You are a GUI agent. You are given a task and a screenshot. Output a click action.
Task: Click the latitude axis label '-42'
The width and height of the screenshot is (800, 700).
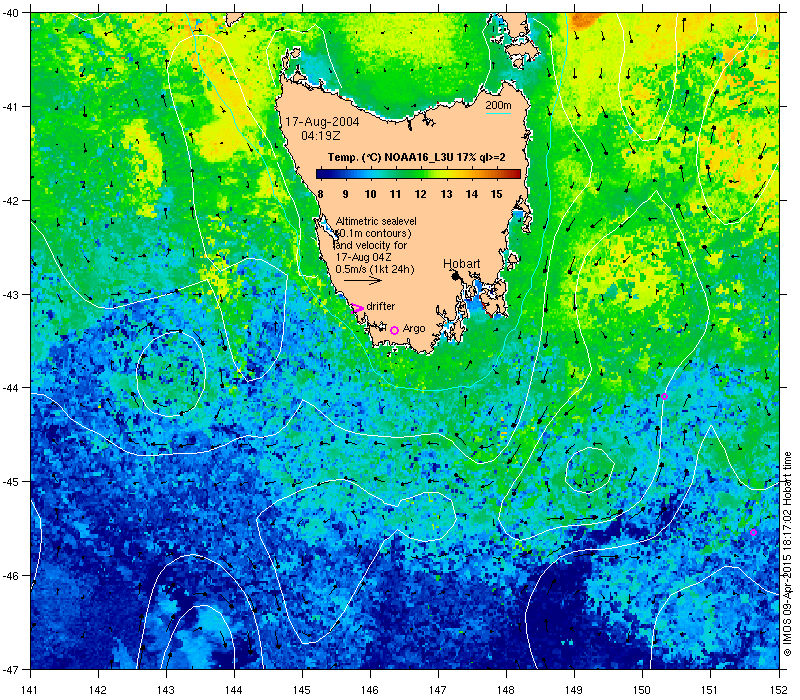[10, 201]
